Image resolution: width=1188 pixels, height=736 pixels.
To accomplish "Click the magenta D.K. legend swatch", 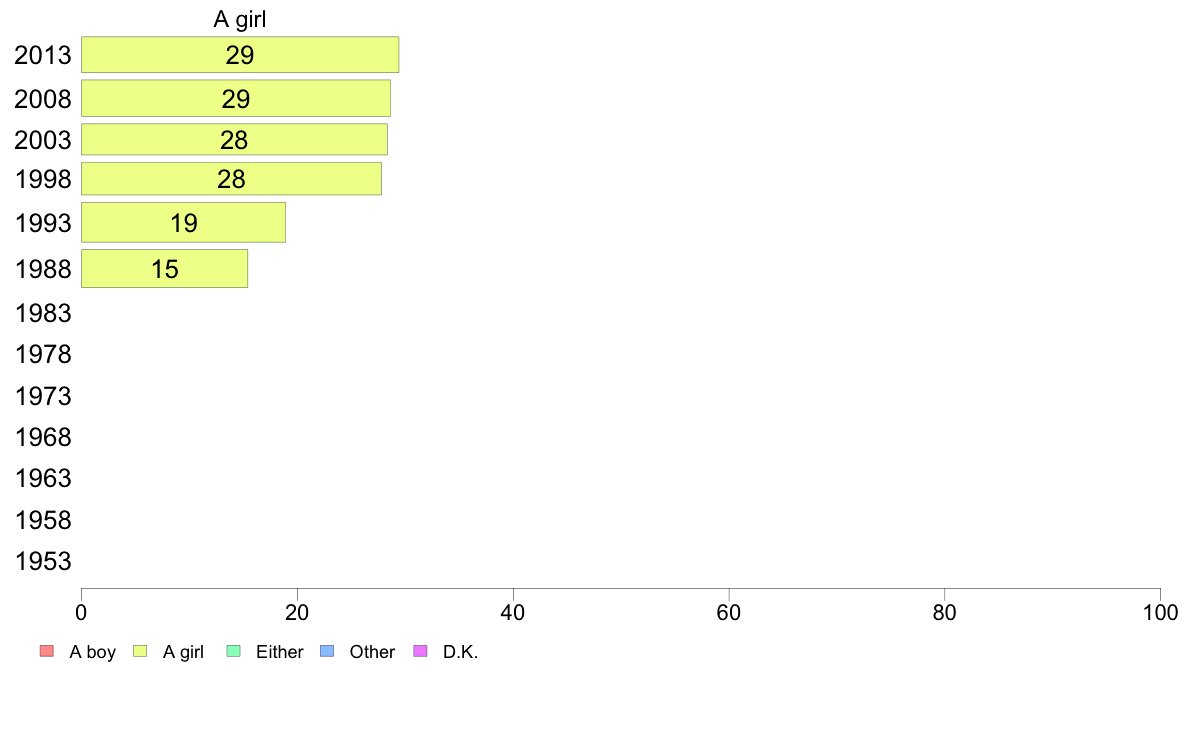I will tap(420, 651).
